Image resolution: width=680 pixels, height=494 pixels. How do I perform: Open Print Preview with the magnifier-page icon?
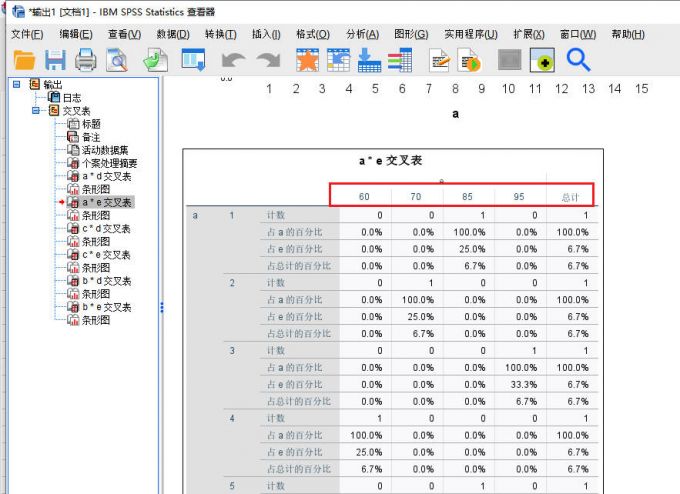click(x=117, y=60)
